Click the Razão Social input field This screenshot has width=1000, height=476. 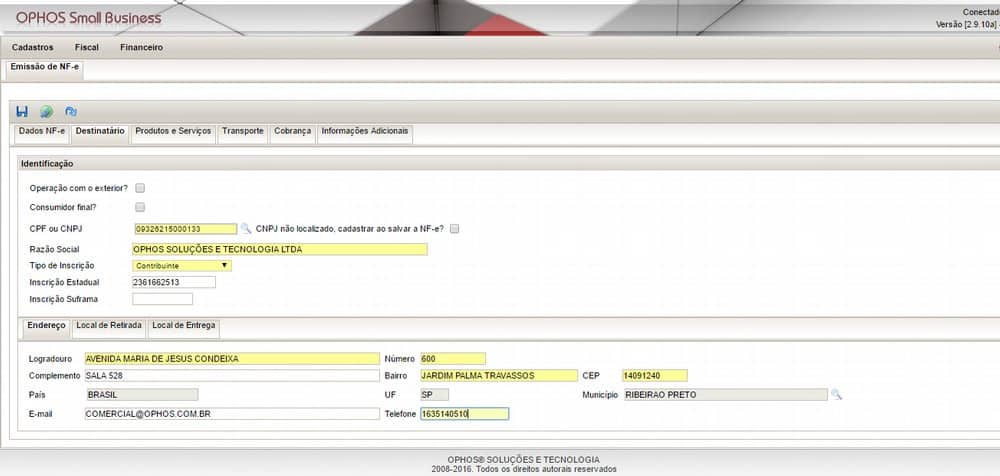pyautogui.click(x=279, y=249)
